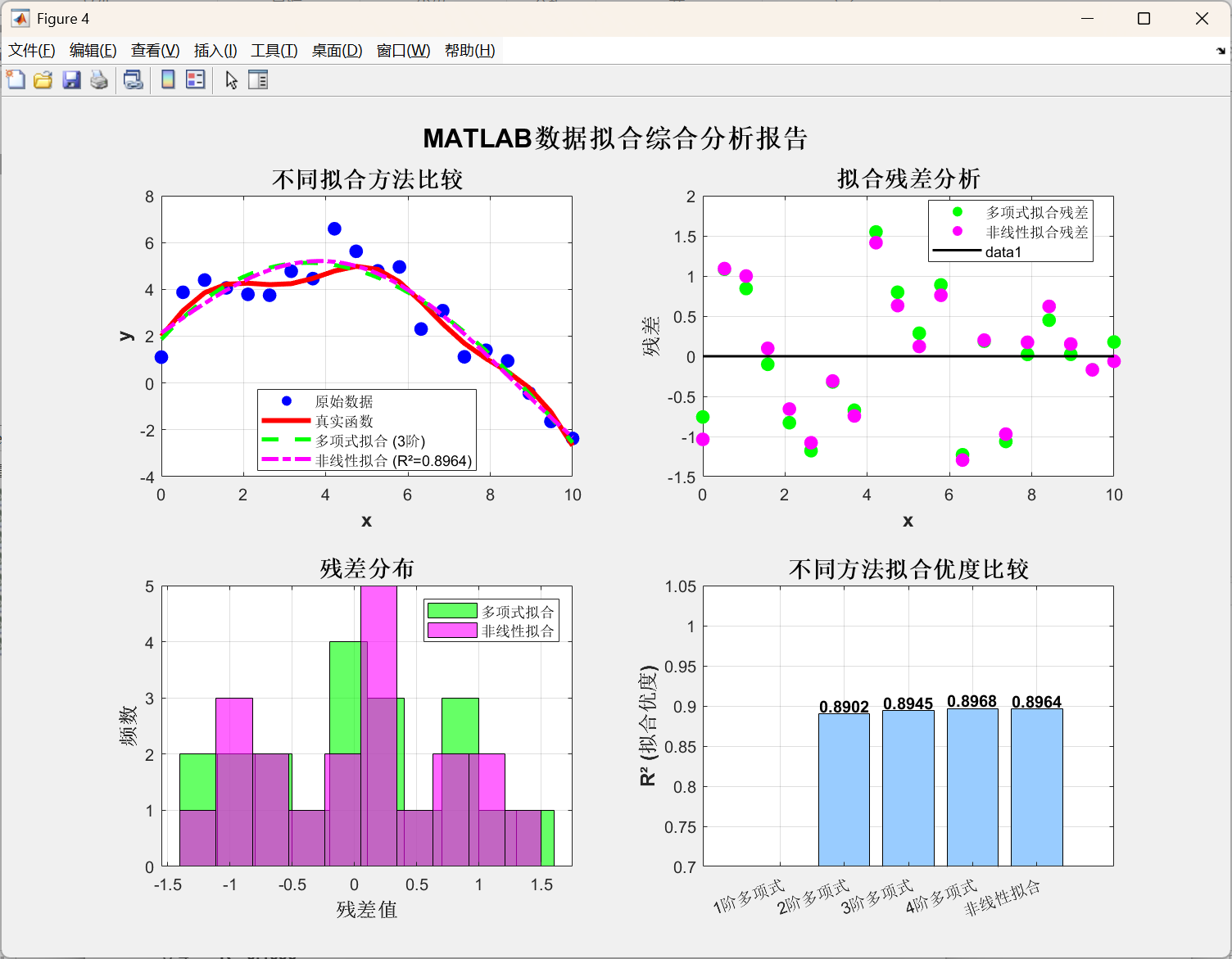The height and width of the screenshot is (959, 1232).
Task: Maximize the Figure 4 window
Action: tap(1144, 19)
